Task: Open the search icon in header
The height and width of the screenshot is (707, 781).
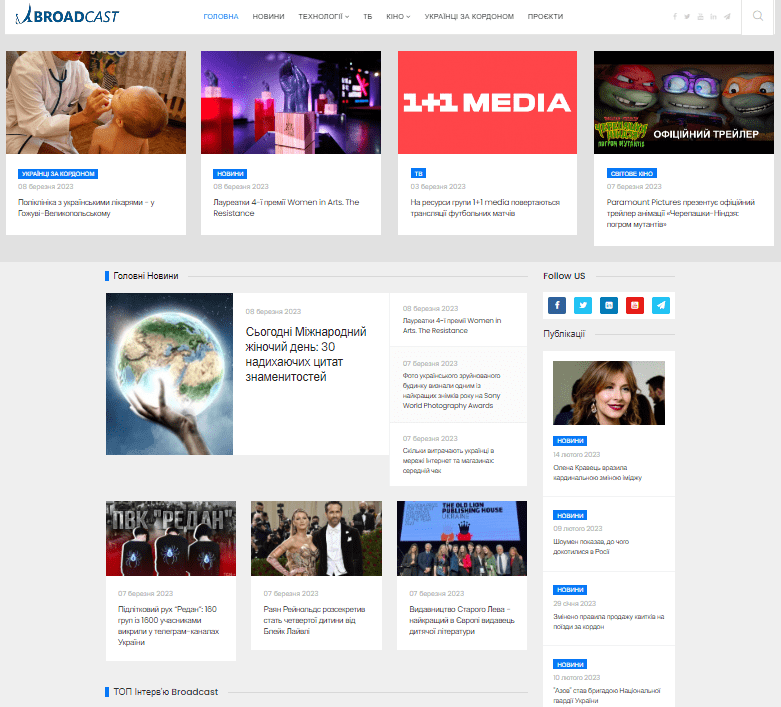Action: tap(758, 16)
